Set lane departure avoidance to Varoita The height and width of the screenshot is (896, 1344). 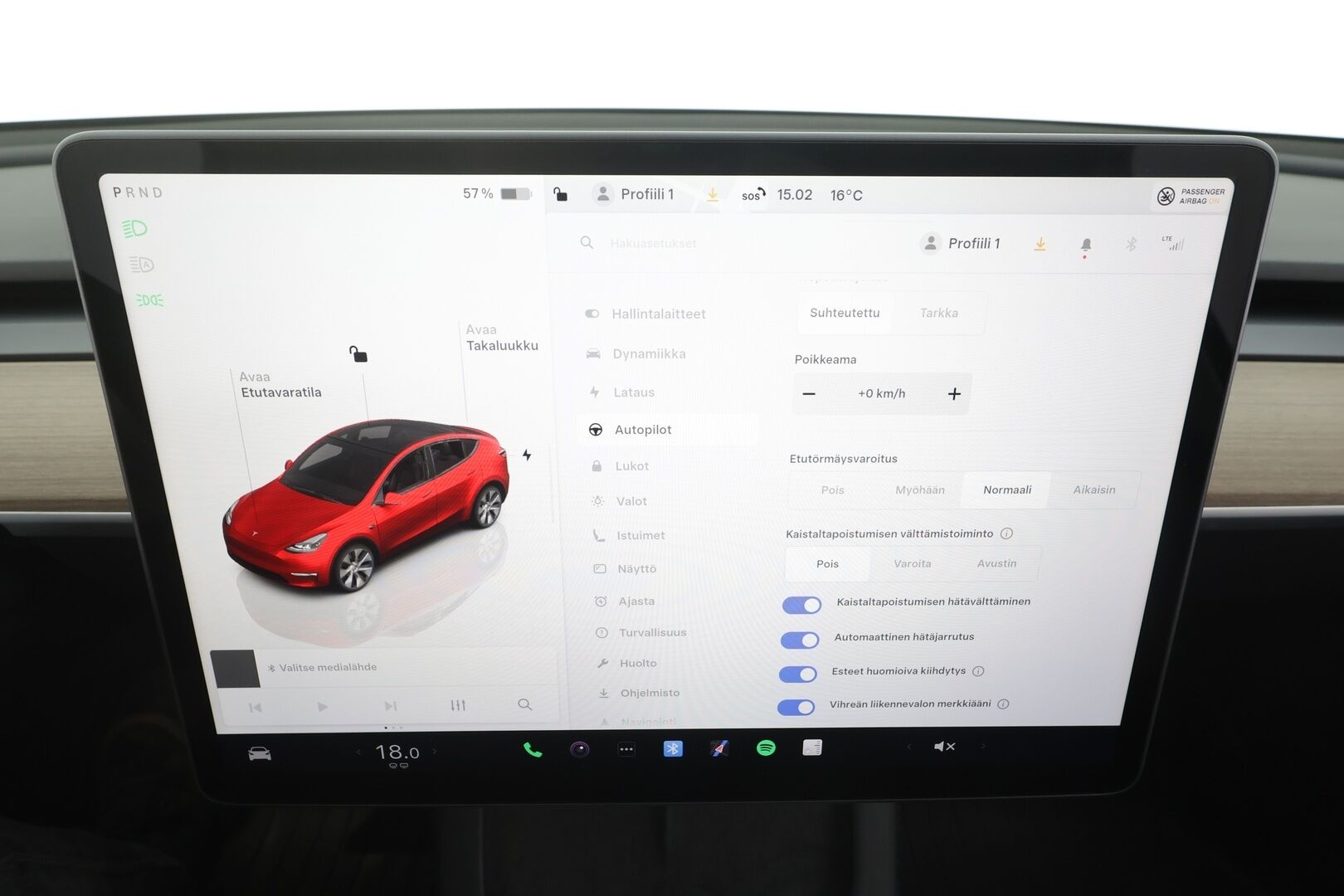tap(913, 563)
